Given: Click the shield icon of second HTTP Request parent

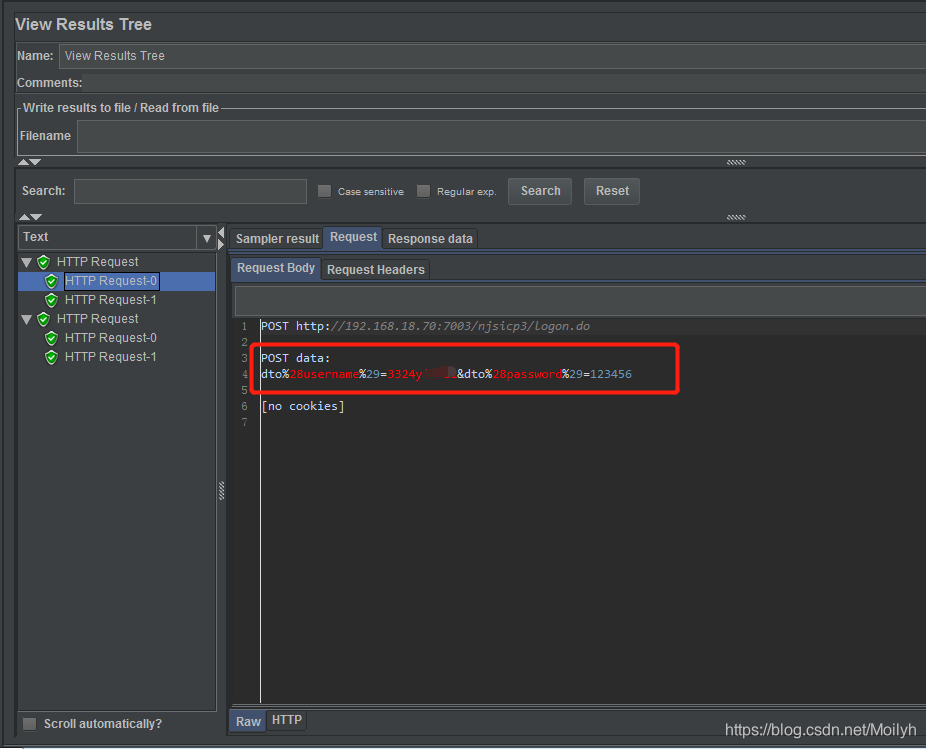Looking at the screenshot, I should pyautogui.click(x=43, y=319).
